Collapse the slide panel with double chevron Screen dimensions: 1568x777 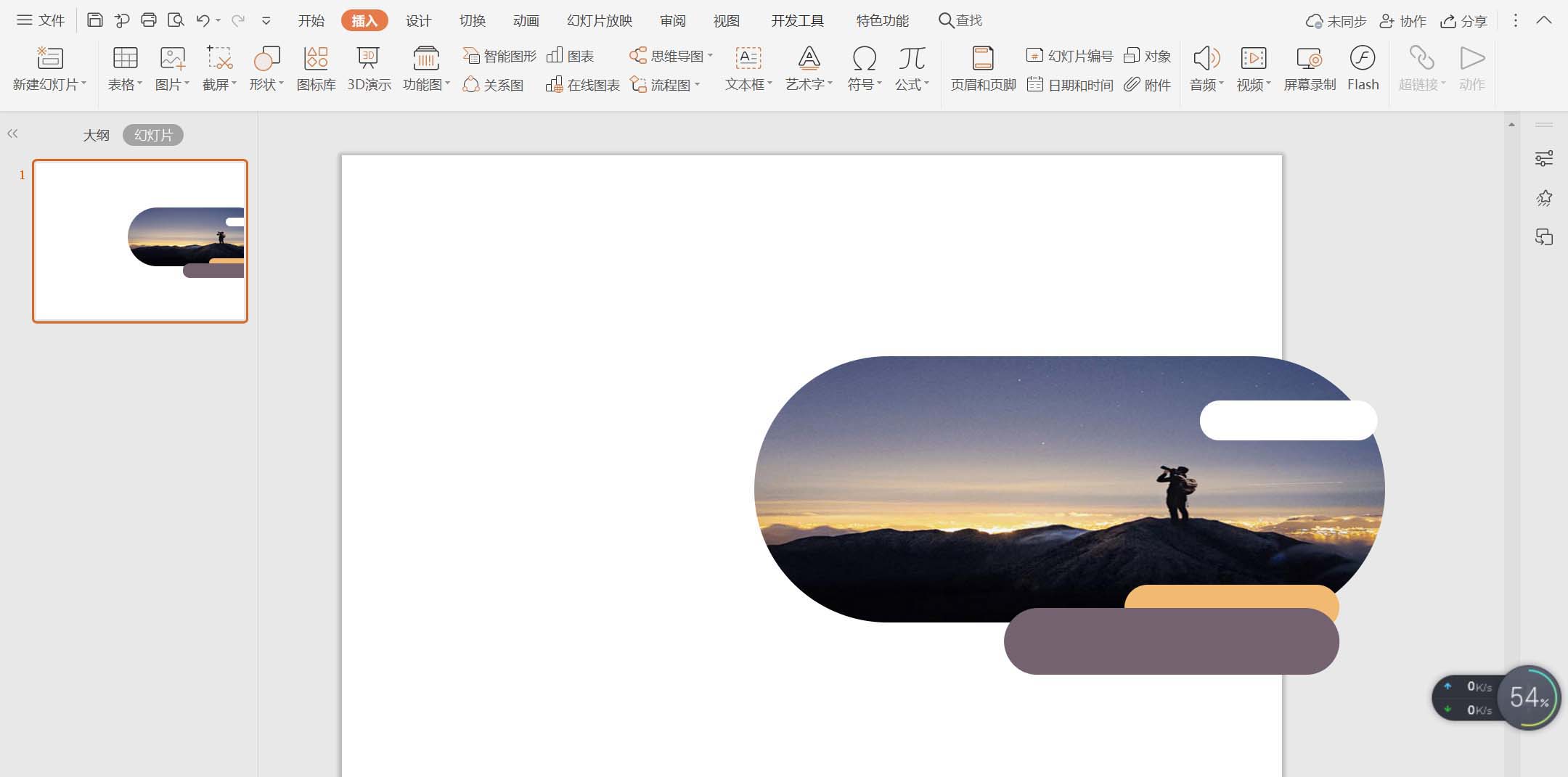click(x=12, y=133)
